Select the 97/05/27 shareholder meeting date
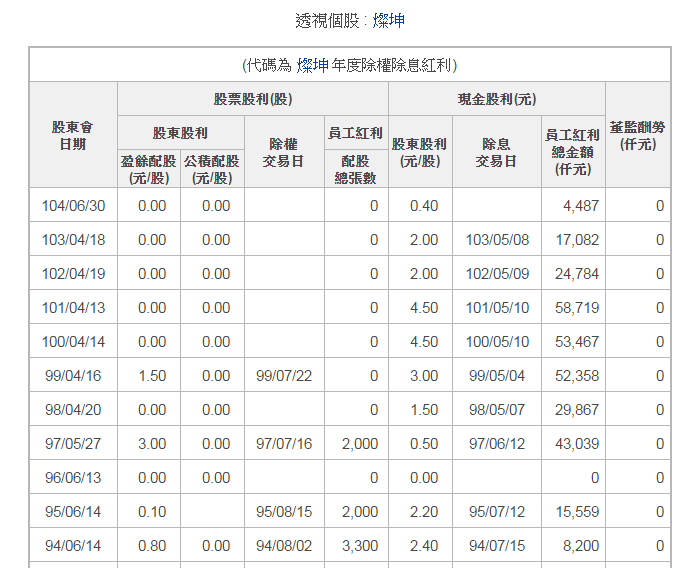Image resolution: width=686 pixels, height=568 pixels. tap(74, 444)
